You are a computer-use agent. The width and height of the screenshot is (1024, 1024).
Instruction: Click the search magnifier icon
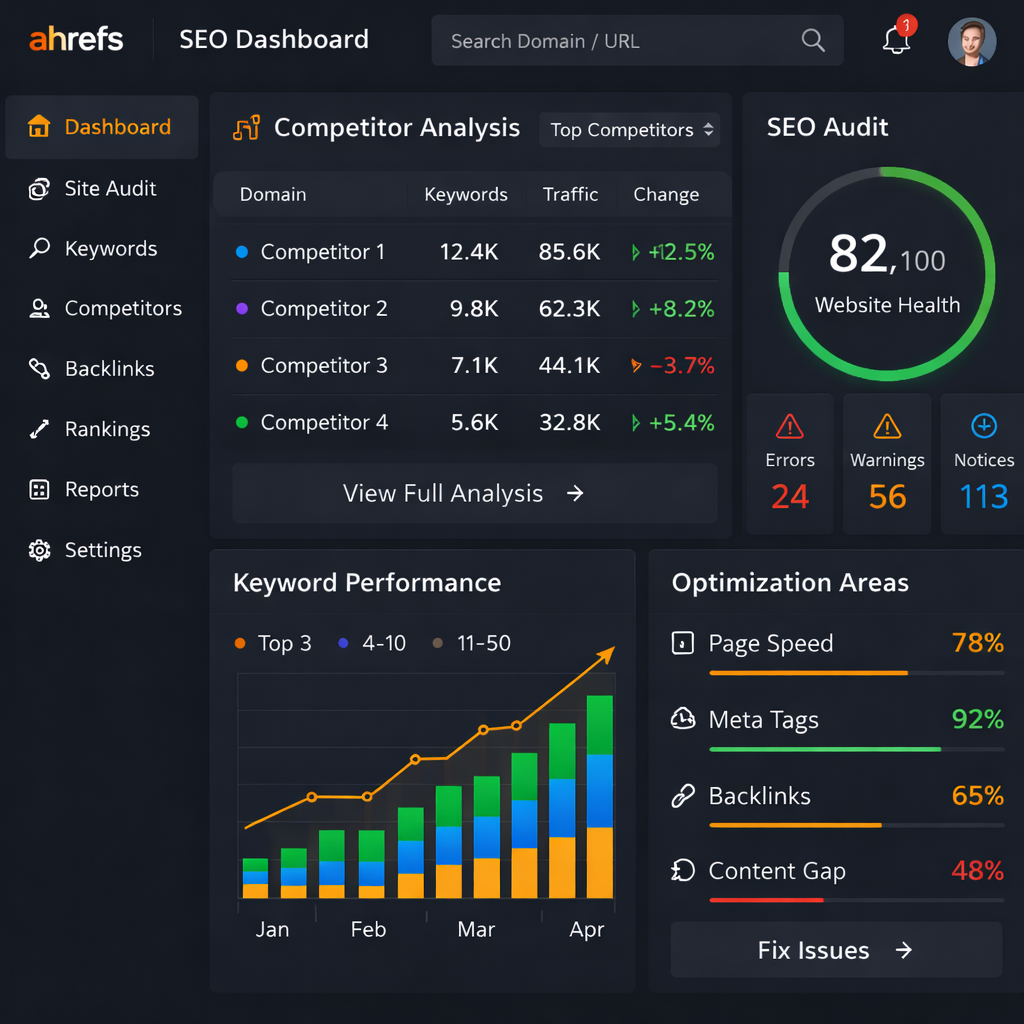(x=813, y=40)
